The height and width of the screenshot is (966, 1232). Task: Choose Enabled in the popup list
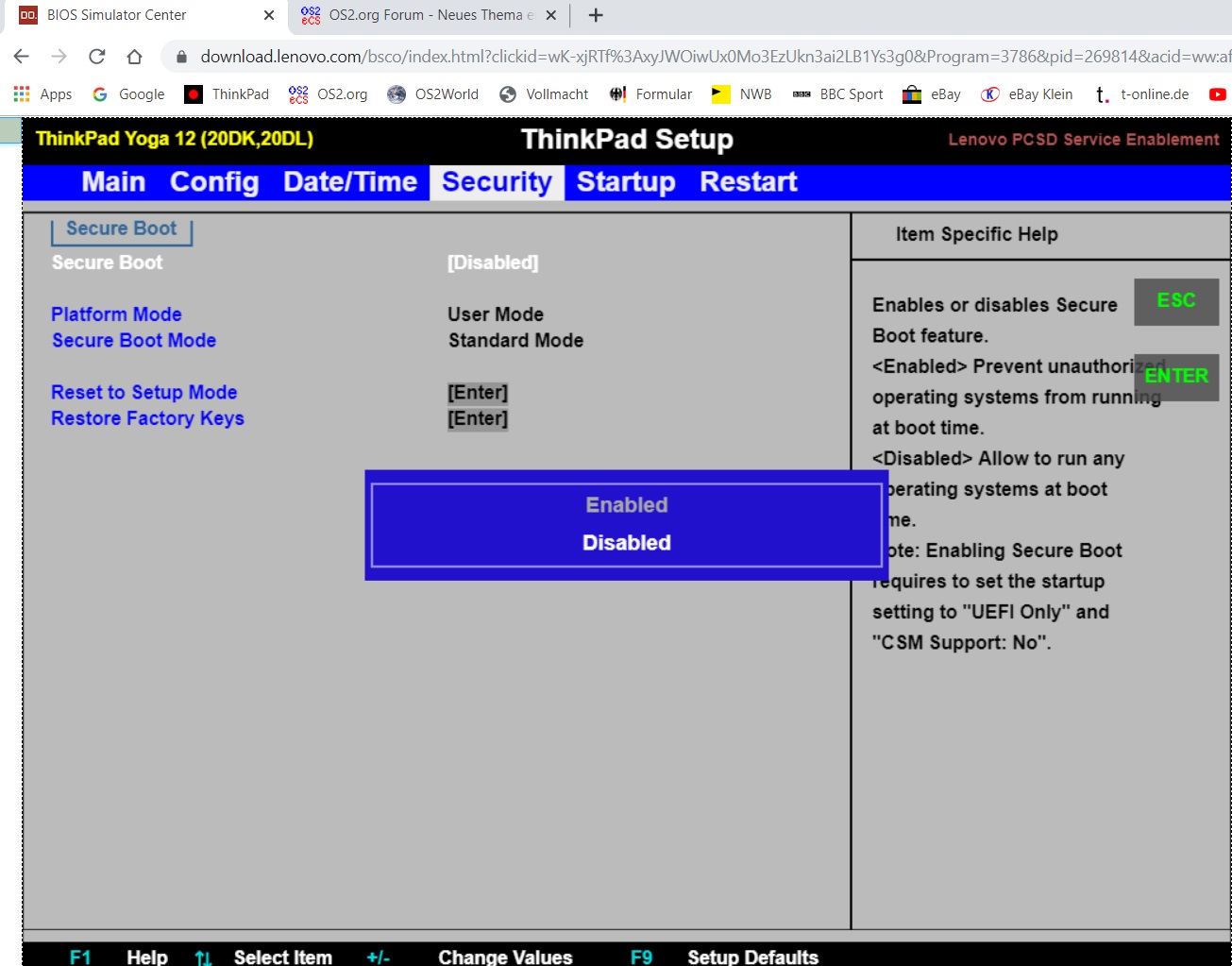[x=627, y=505]
